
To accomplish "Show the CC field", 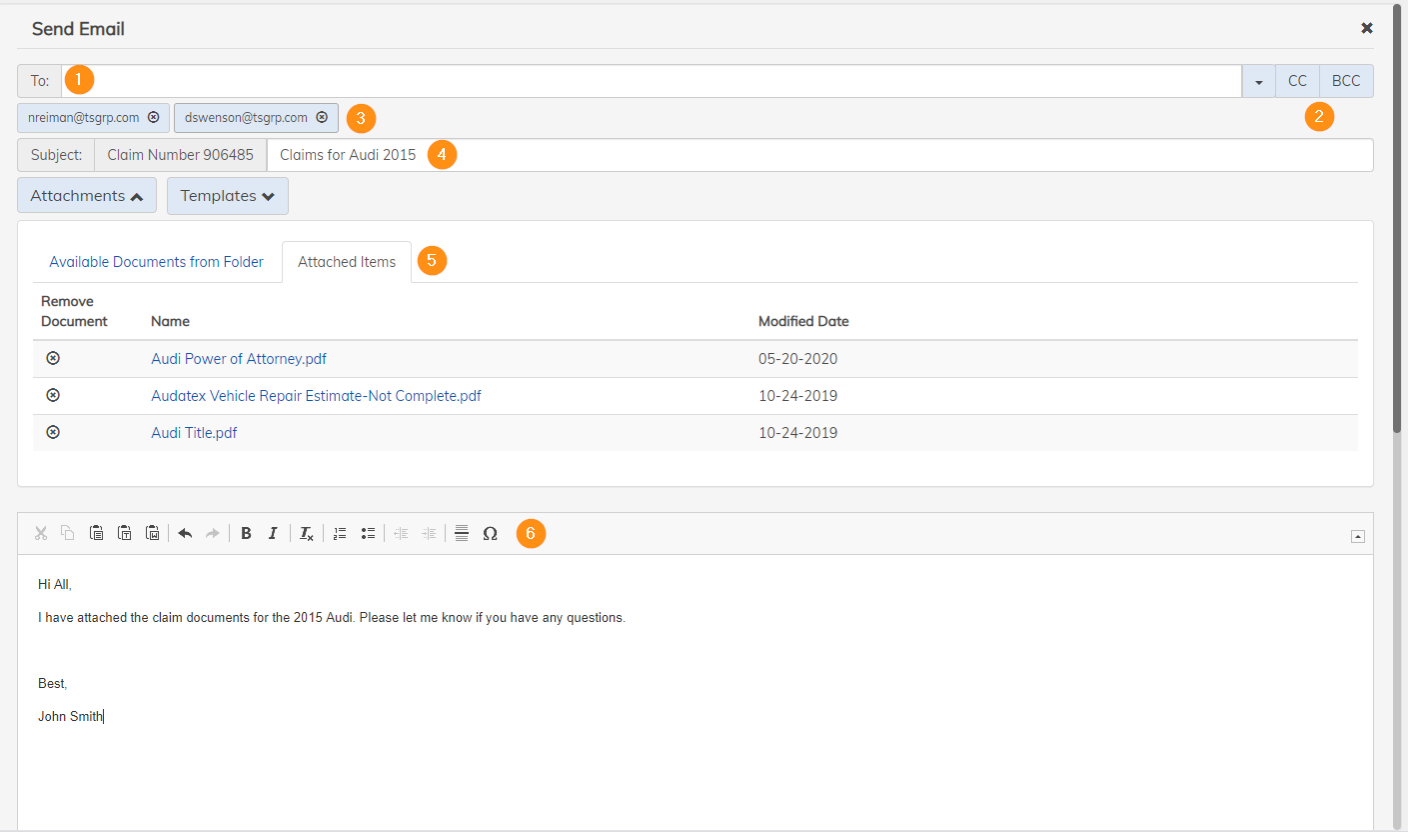I will click(x=1297, y=81).
